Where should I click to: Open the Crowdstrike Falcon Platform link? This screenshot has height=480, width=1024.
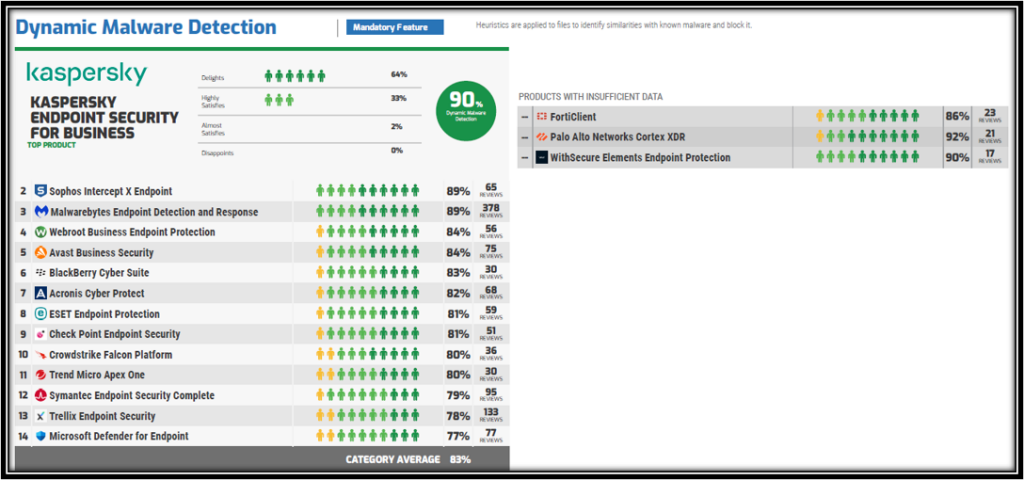pos(110,355)
